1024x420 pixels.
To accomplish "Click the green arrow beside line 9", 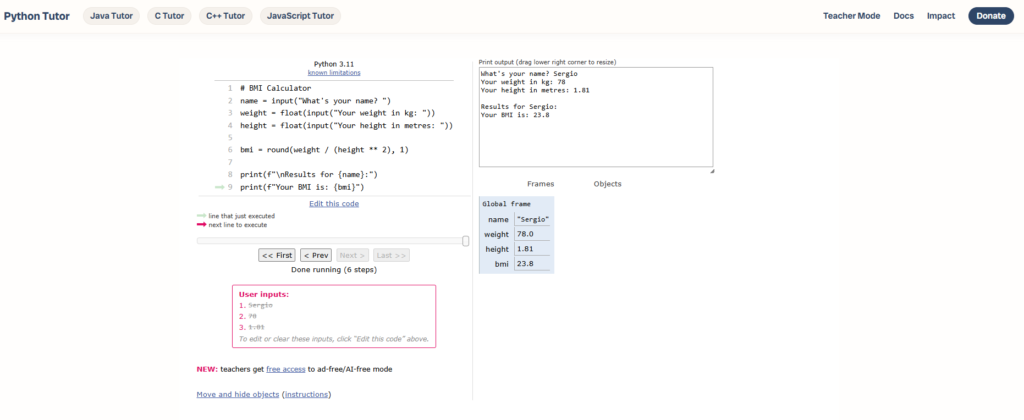I will (219, 187).
